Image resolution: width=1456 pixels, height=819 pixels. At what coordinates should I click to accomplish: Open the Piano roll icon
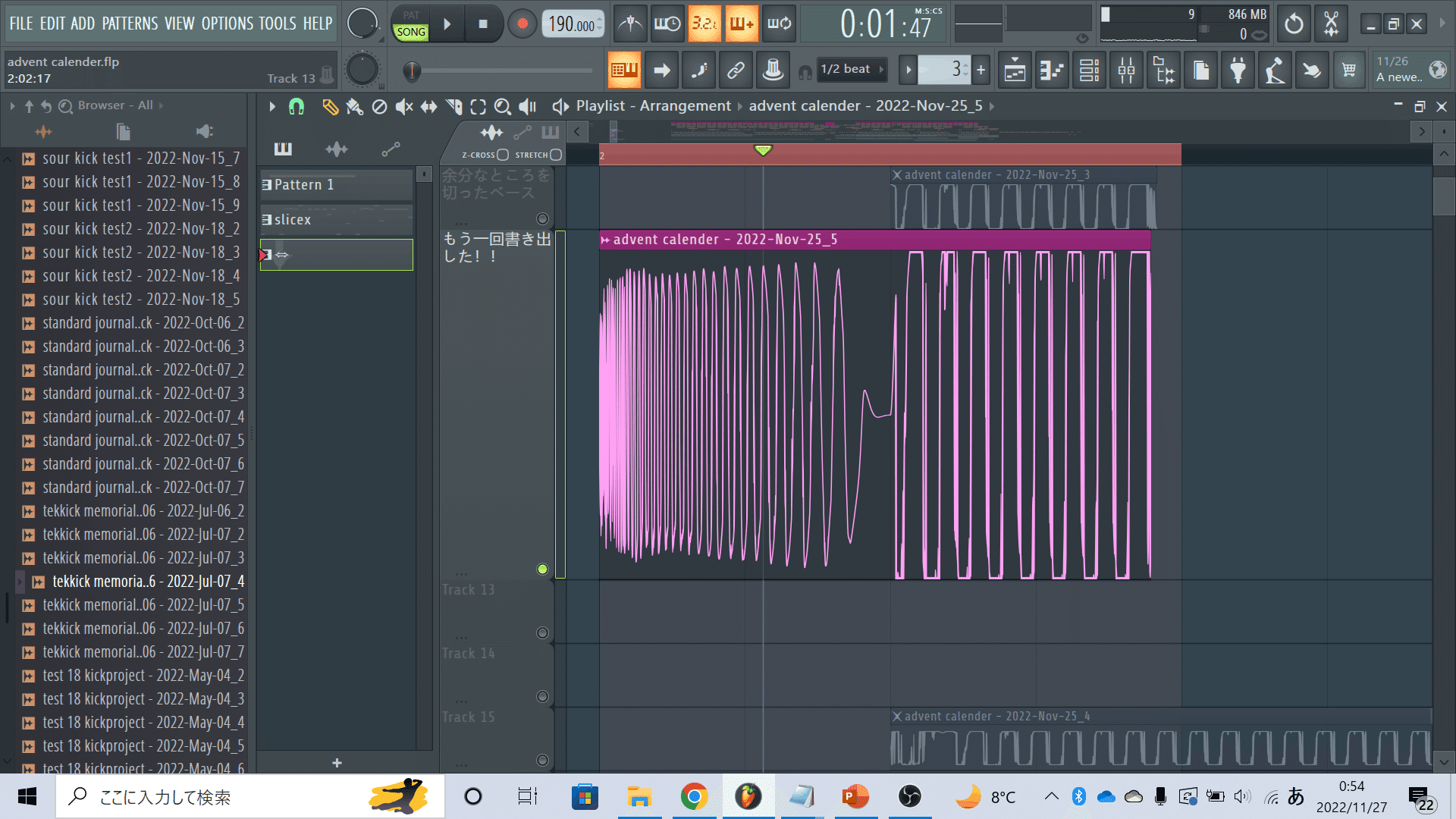pos(1052,71)
